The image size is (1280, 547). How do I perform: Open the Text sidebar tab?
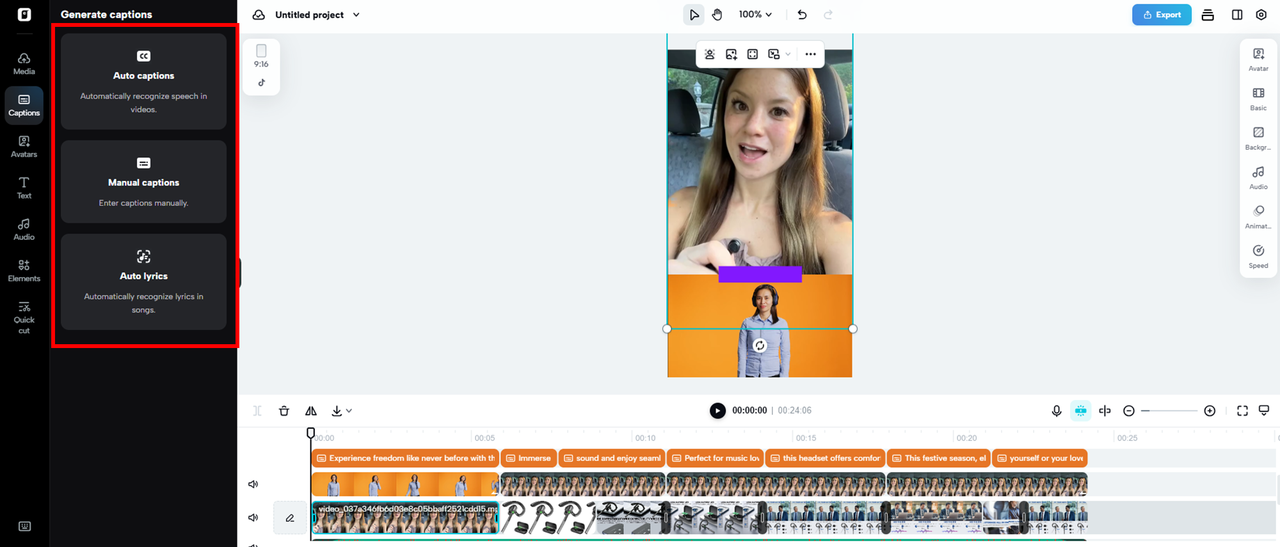24,187
